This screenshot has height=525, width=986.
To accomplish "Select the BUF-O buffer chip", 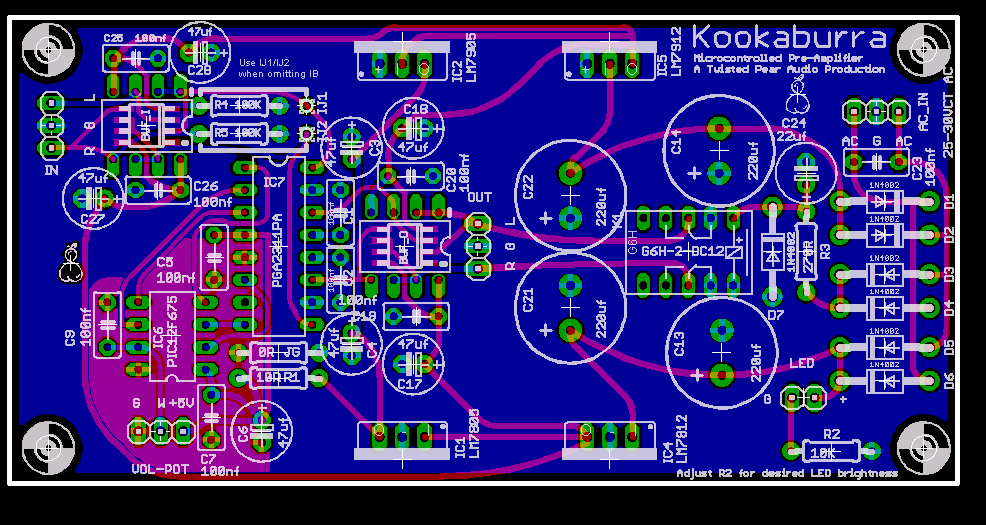I will pos(404,246).
